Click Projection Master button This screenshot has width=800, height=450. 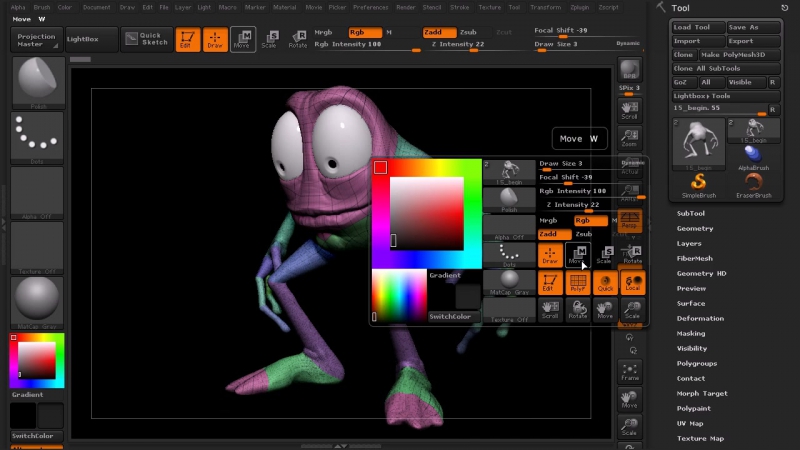point(35,39)
